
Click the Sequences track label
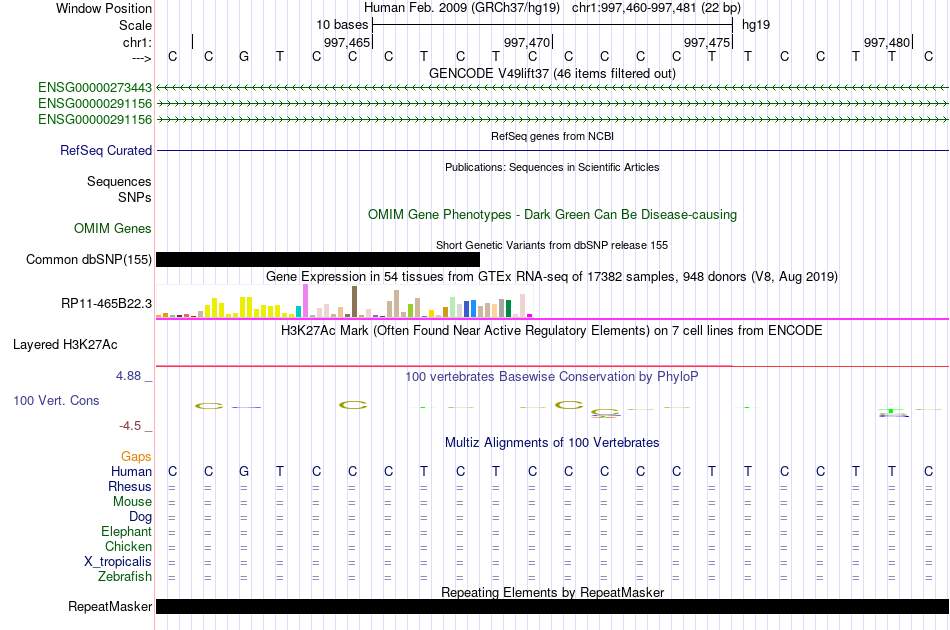119,181
